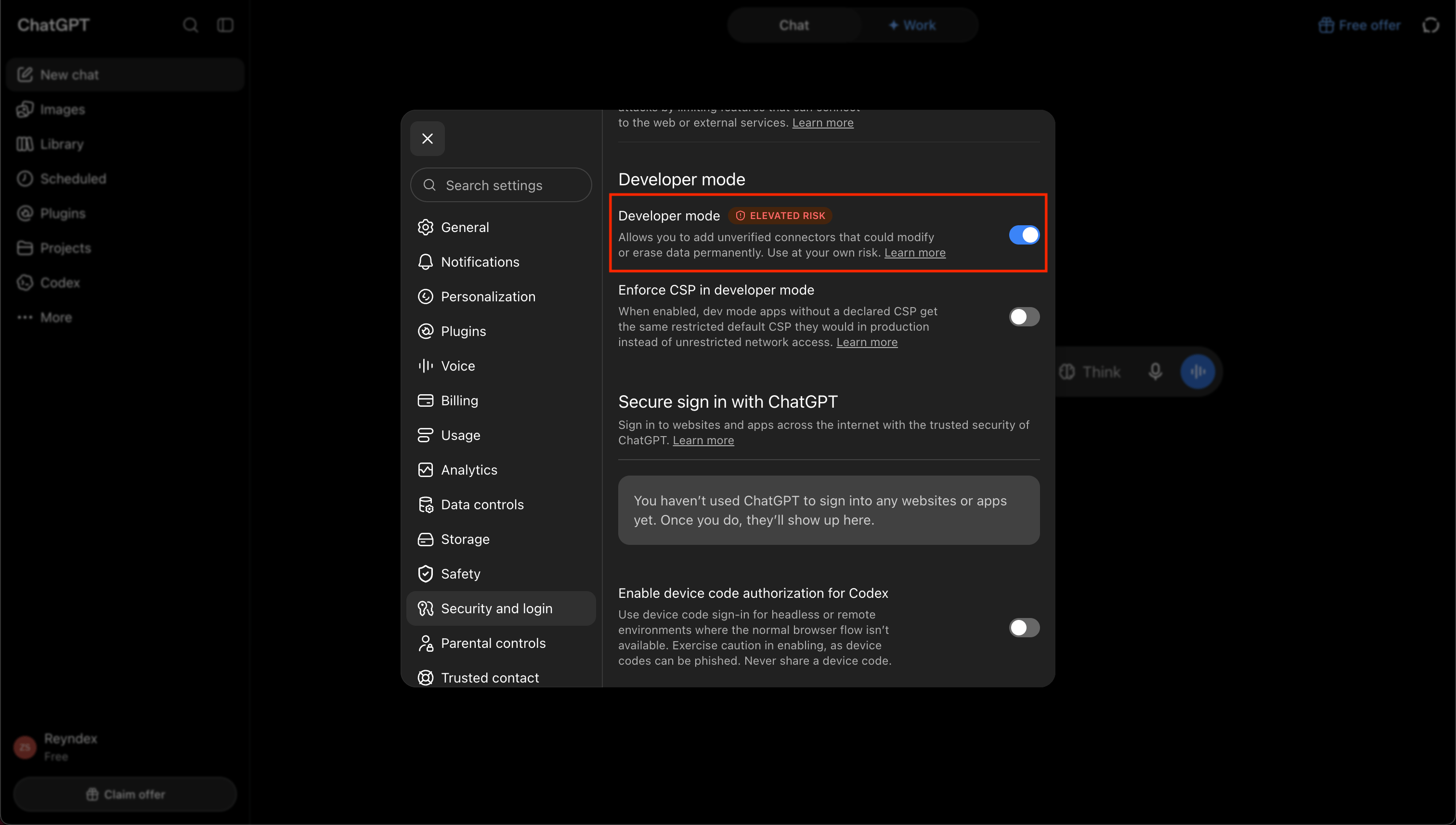Image resolution: width=1456 pixels, height=825 pixels.
Task: Click the Analytics chart icon
Action: (425, 470)
